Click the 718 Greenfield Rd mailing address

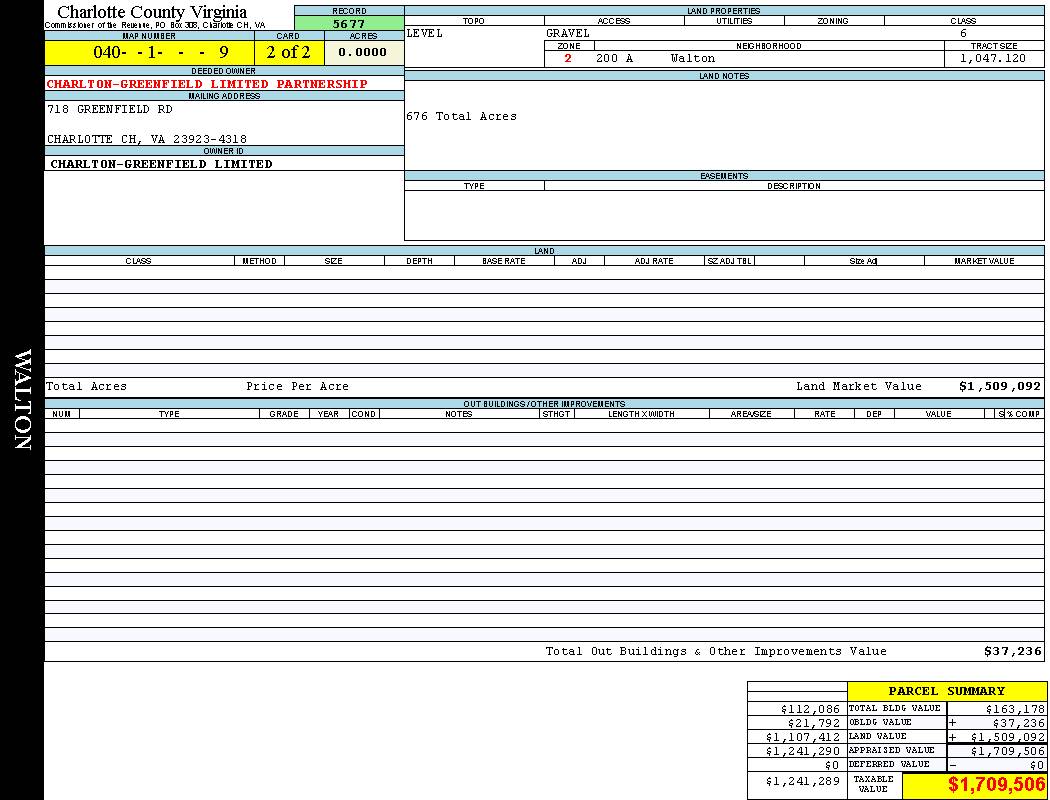point(110,109)
